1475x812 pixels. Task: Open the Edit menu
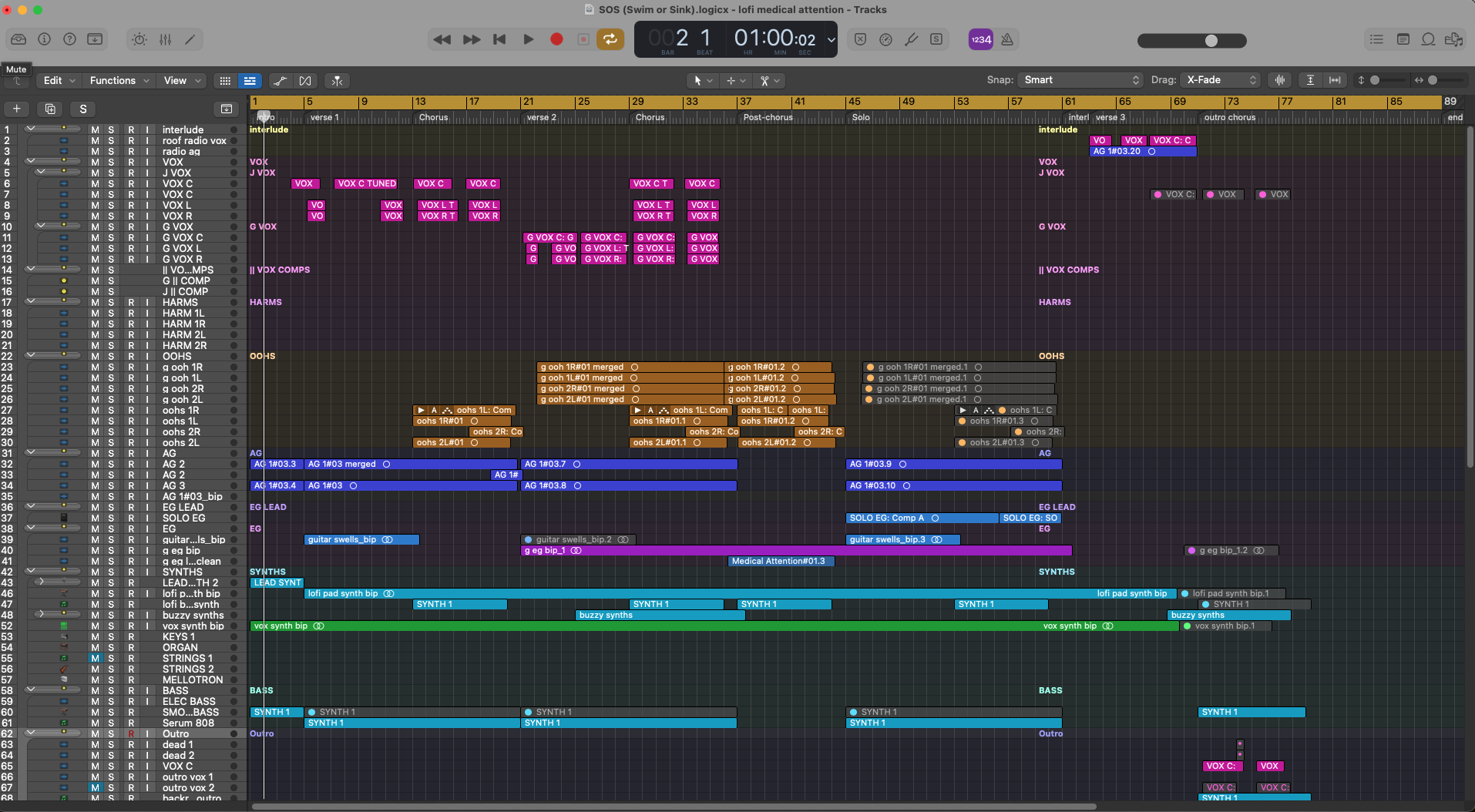(x=59, y=80)
